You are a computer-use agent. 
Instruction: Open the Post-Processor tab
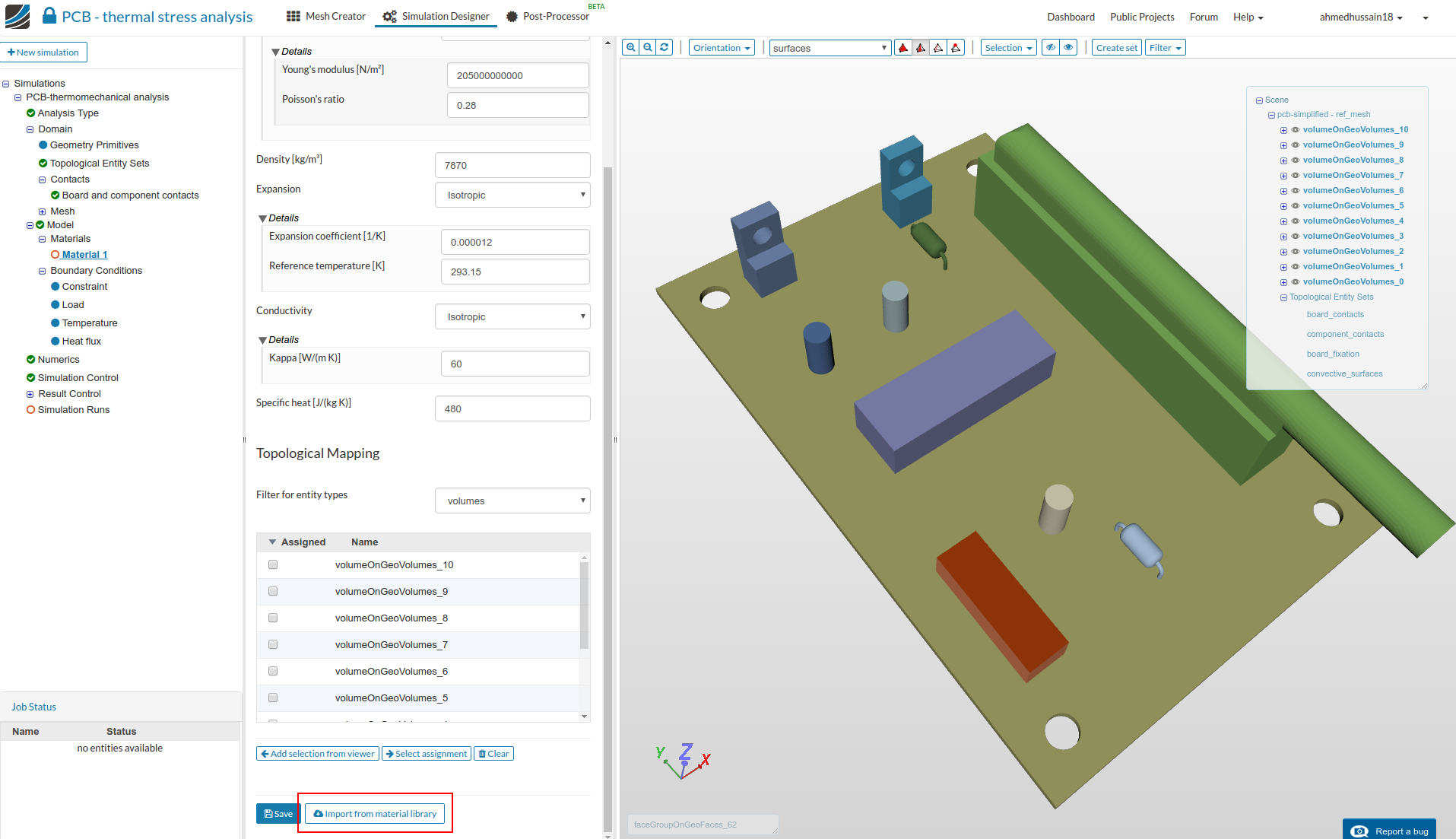[547, 16]
